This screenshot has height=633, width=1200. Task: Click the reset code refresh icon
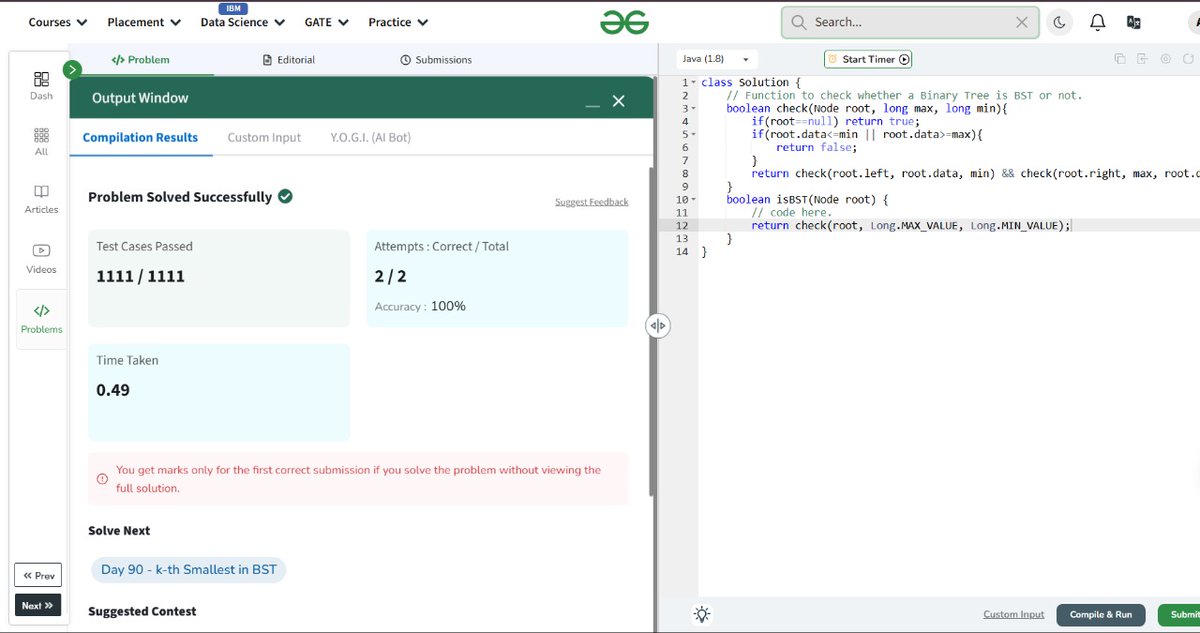pyautogui.click(x=1189, y=59)
